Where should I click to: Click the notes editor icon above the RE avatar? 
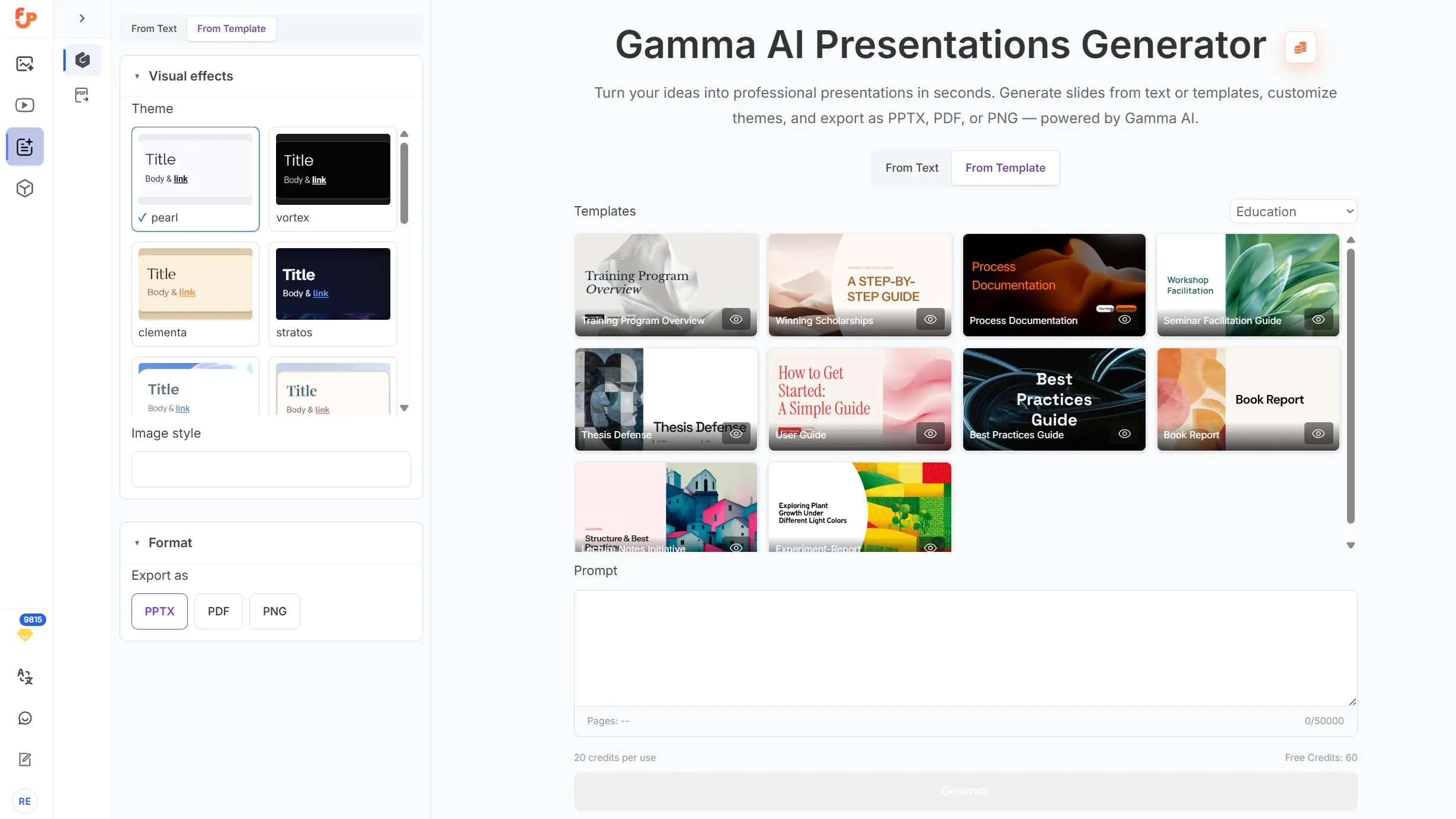coord(25,759)
